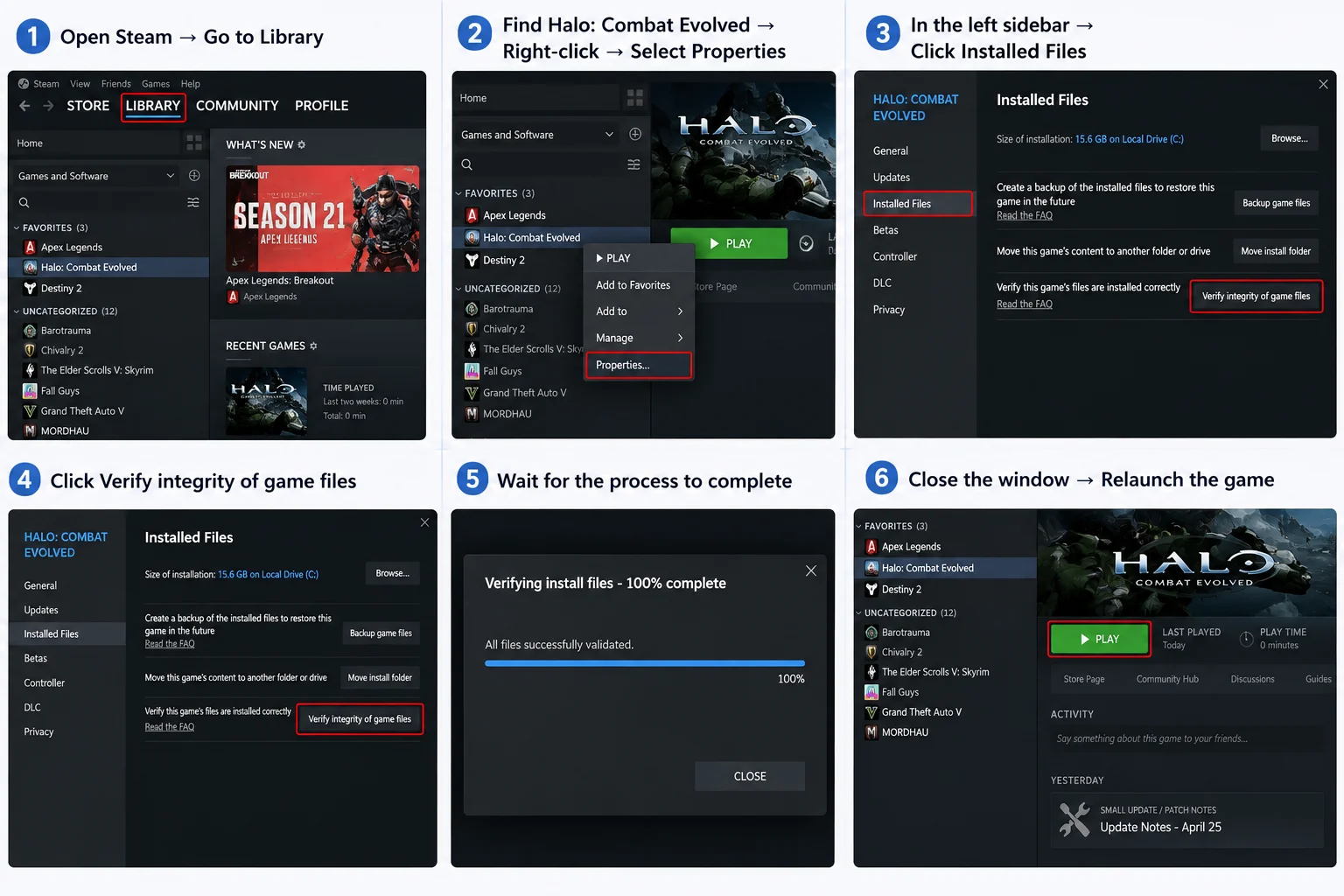Viewport: 1344px width, 896px height.
Task: Switch library to grid view in step 1 panel
Action: point(194,142)
